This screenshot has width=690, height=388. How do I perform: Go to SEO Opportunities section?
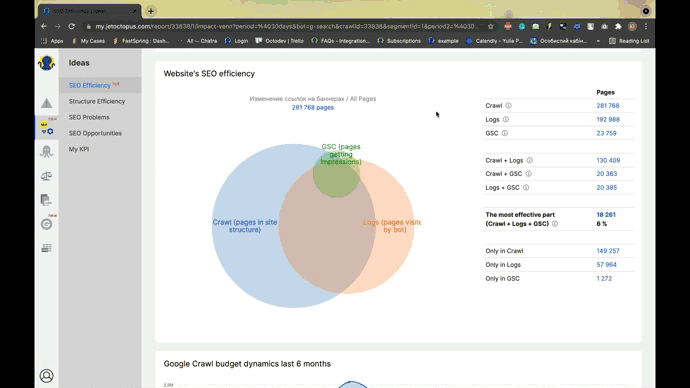(95, 133)
